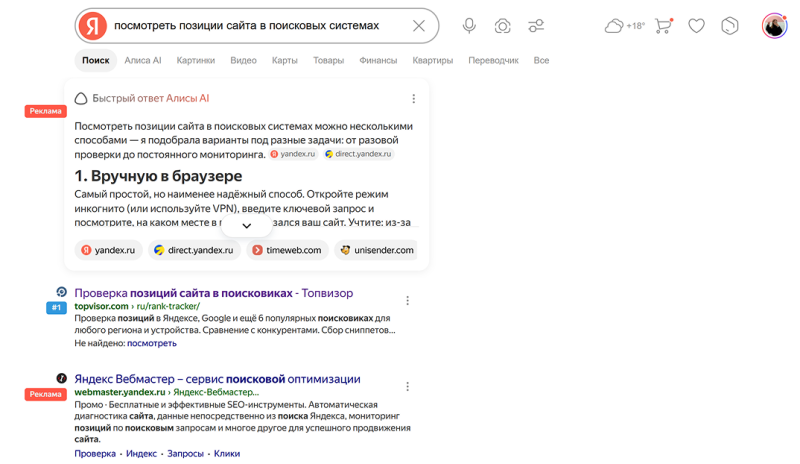
Task: Open timeweb.com source chip
Action: click(x=287, y=250)
